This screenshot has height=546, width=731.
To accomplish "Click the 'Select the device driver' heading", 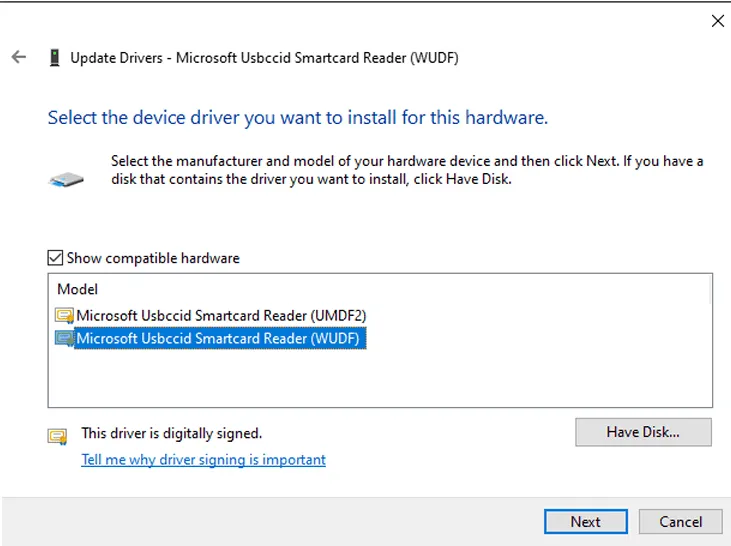I will [298, 117].
